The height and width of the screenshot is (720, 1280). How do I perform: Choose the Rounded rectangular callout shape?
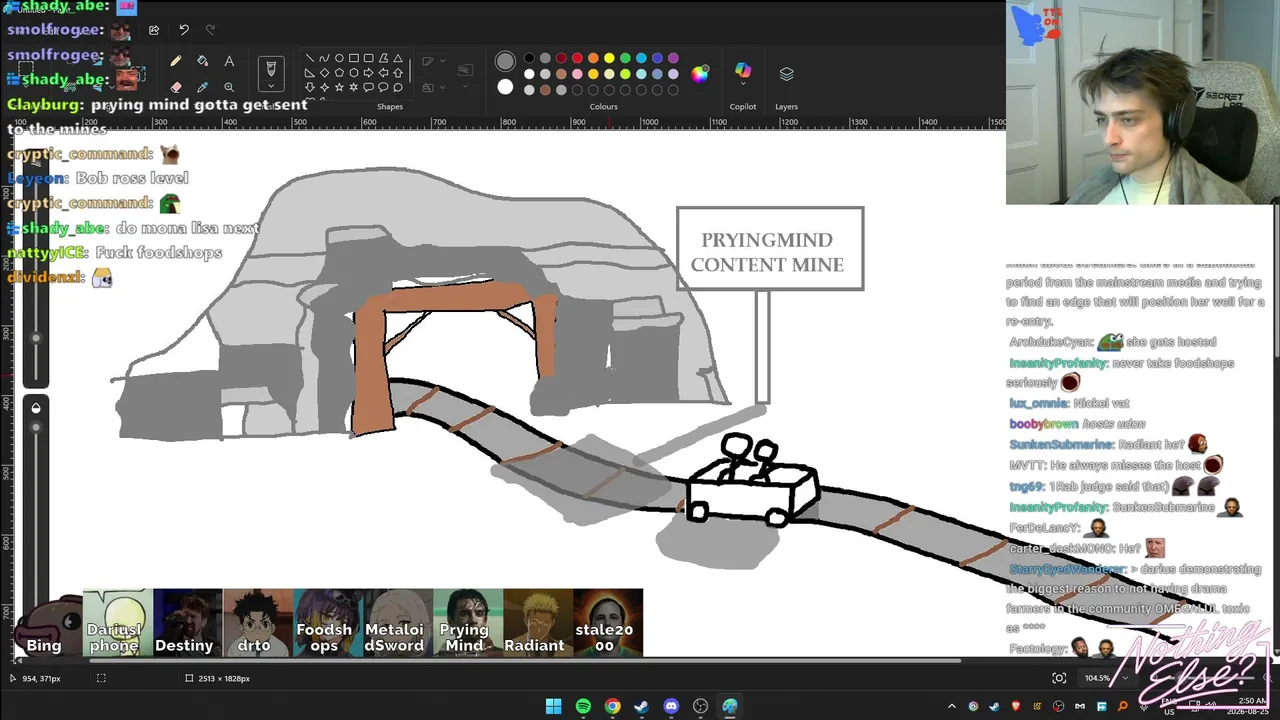click(368, 88)
